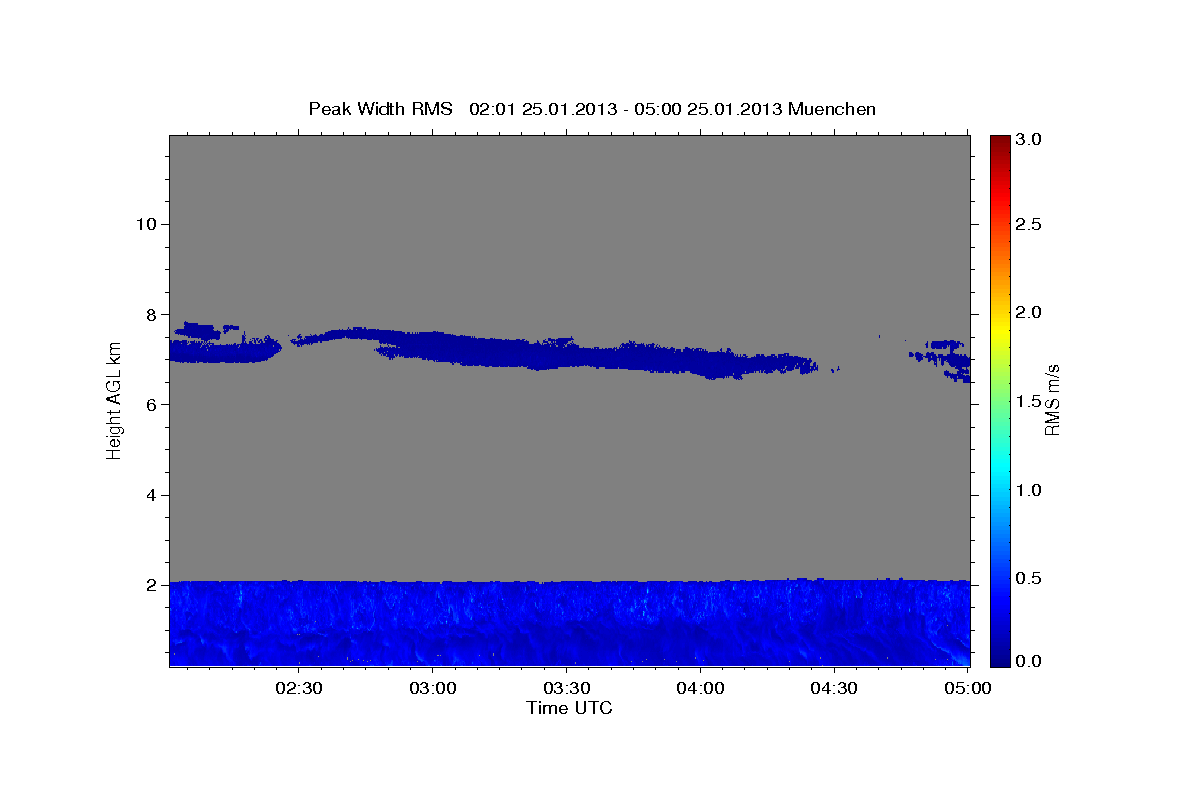Click the colorbar value "3.0"

point(1029,140)
